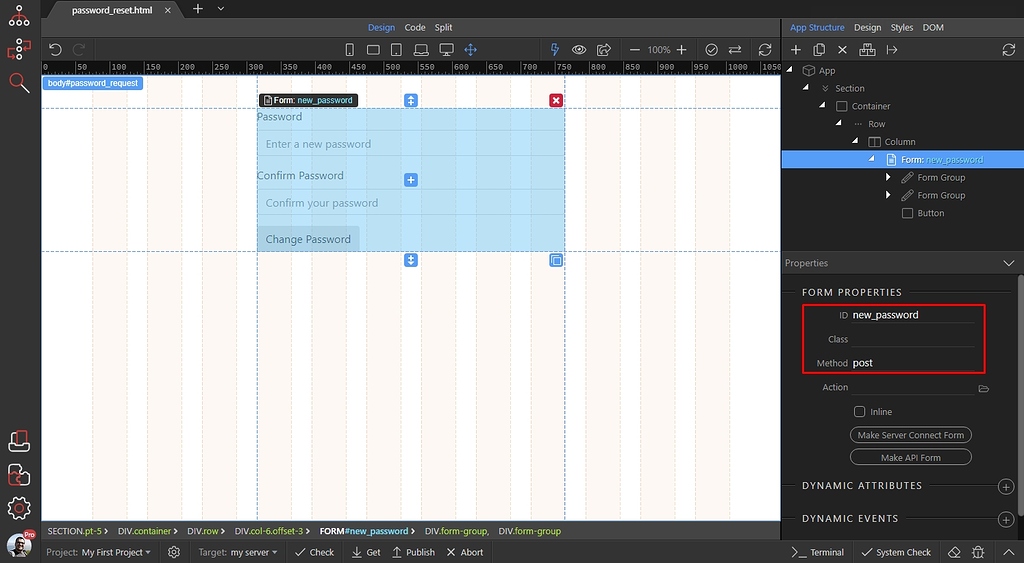Click Make Server Connect Form button
The height and width of the screenshot is (563, 1024).
(x=910, y=435)
